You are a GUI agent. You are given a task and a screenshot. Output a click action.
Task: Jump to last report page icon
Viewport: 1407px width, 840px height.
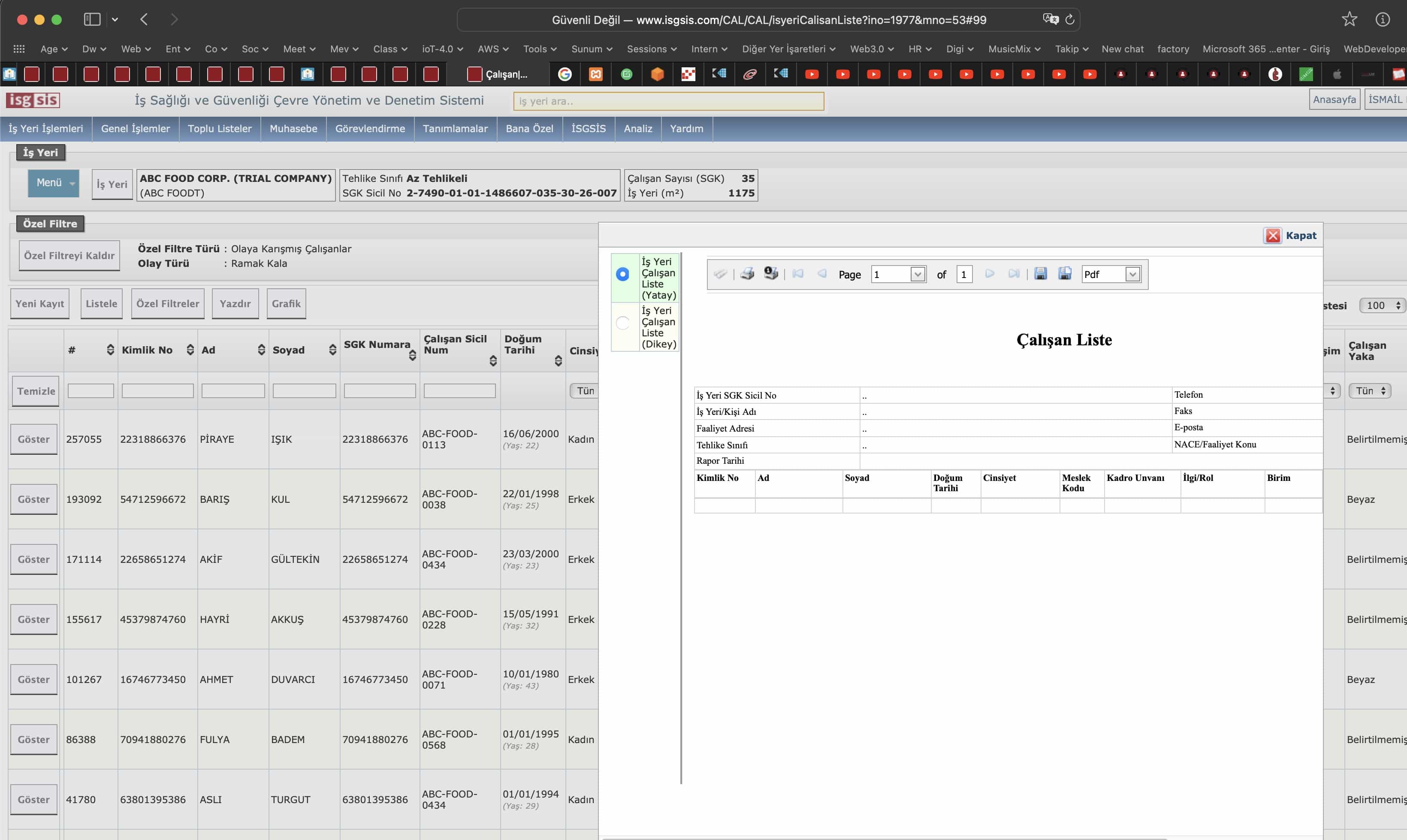(1014, 274)
